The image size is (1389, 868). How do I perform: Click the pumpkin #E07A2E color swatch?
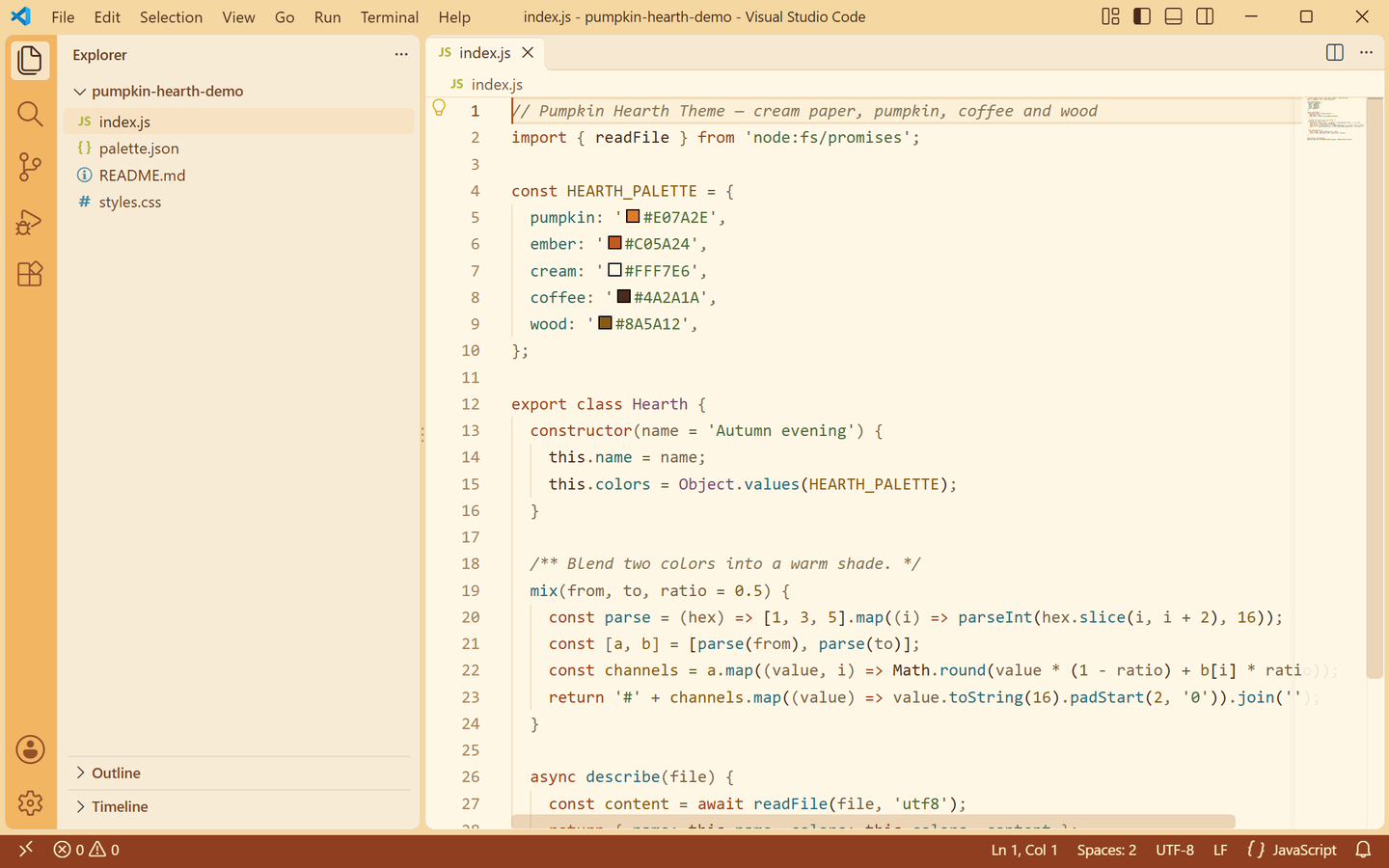pos(633,216)
